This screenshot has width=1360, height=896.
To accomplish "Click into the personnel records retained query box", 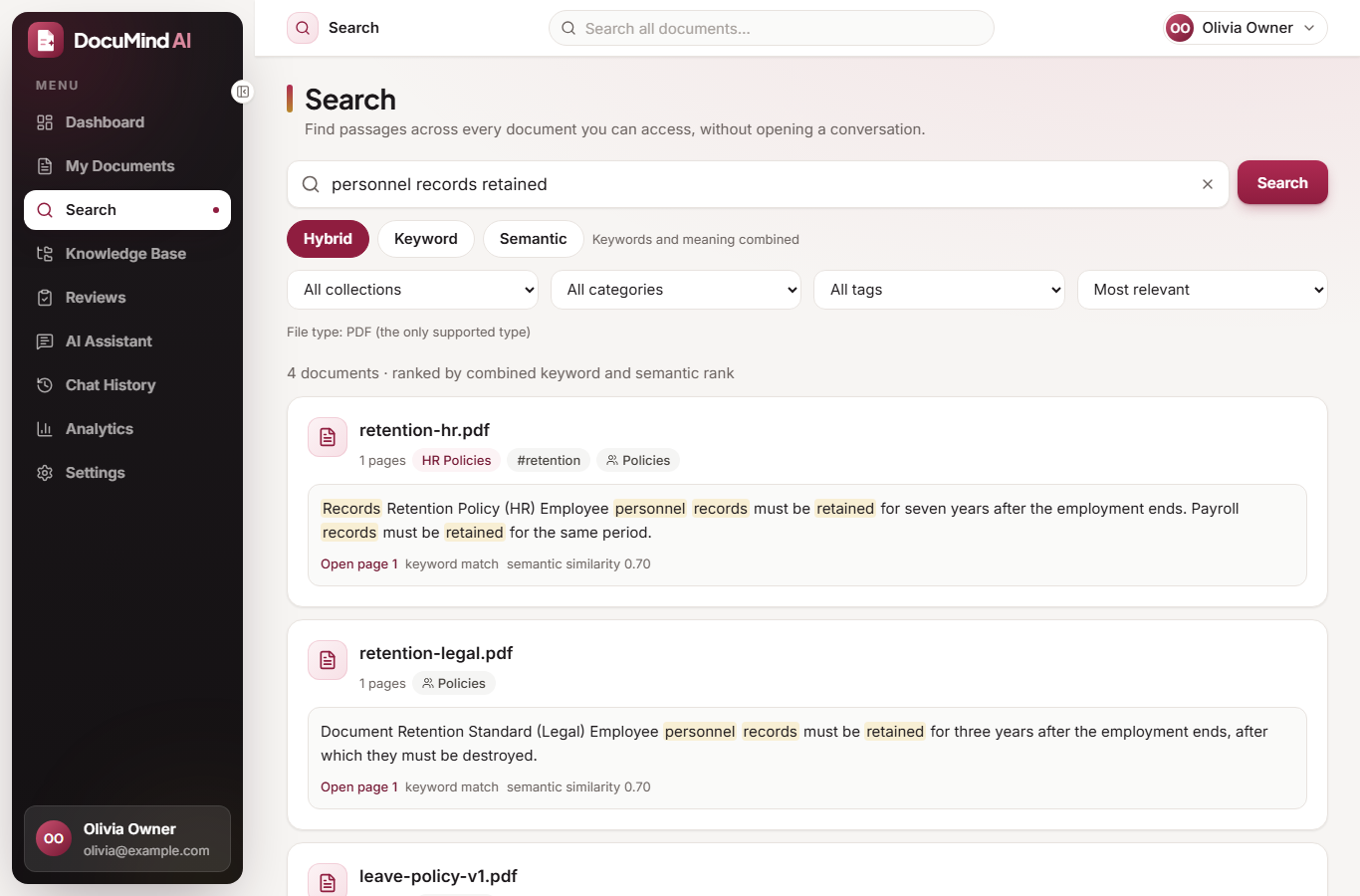I will 758,184.
